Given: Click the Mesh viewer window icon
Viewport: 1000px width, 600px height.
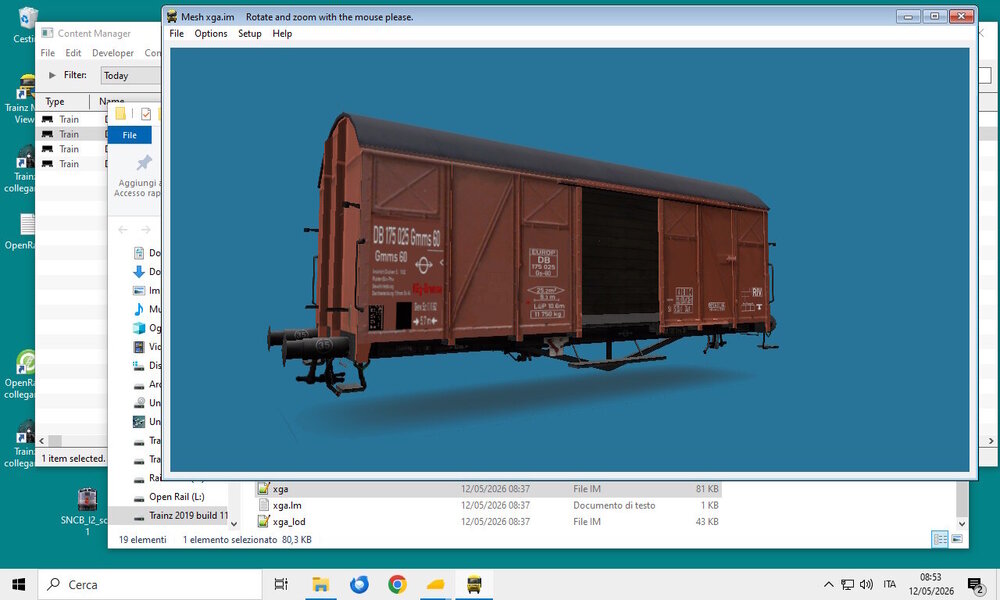Looking at the screenshot, I should coord(172,17).
